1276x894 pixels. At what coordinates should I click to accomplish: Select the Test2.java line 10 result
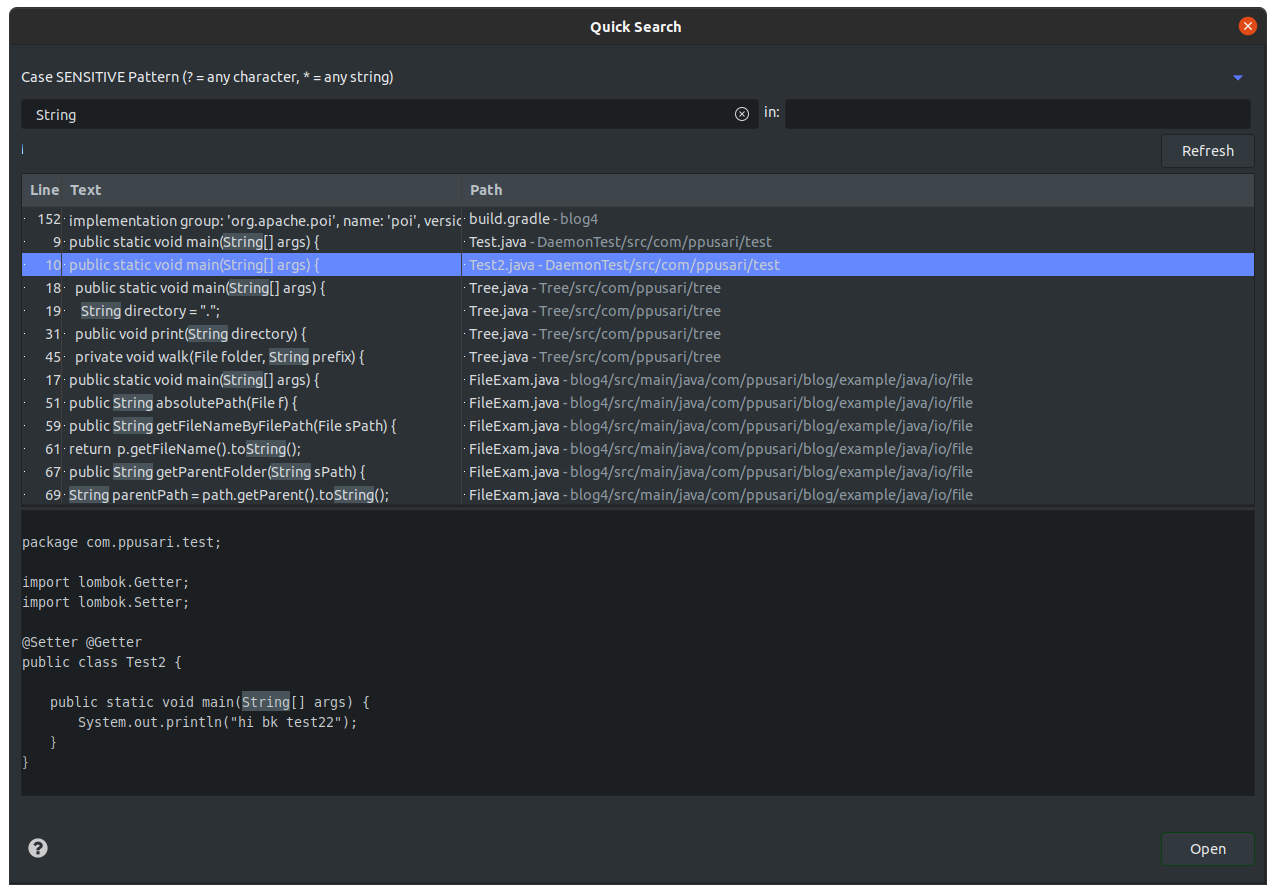point(638,265)
